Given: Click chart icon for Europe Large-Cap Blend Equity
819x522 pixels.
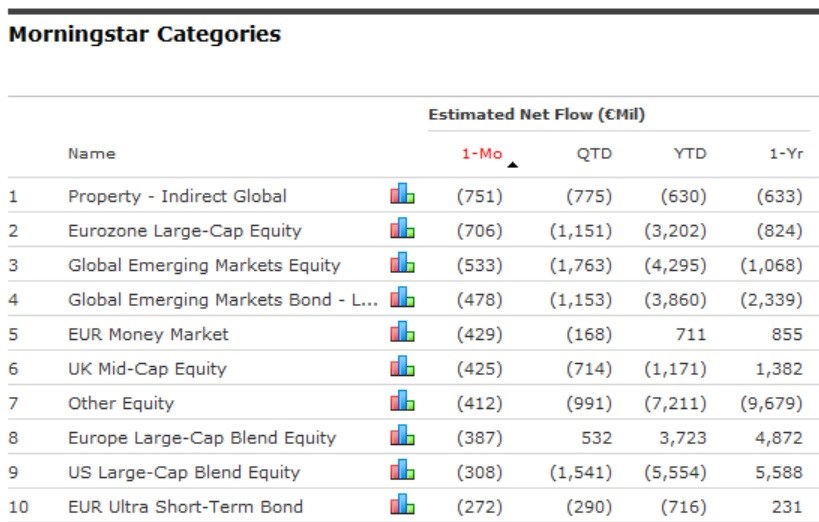Looking at the screenshot, I should (x=402, y=437).
